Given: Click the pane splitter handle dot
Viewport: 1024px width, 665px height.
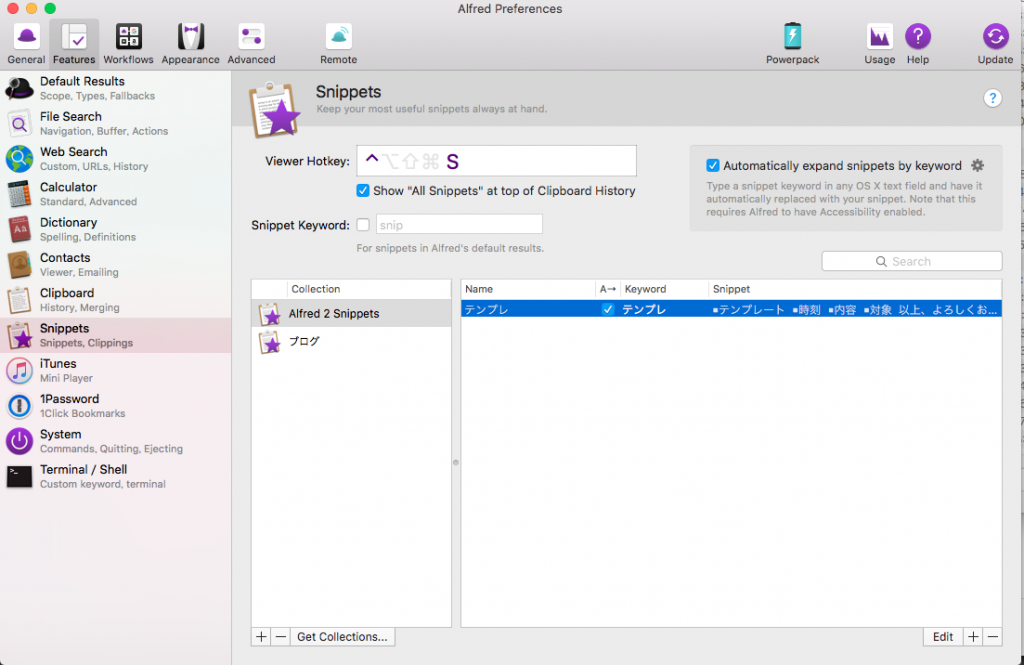Looking at the screenshot, I should coord(456,462).
